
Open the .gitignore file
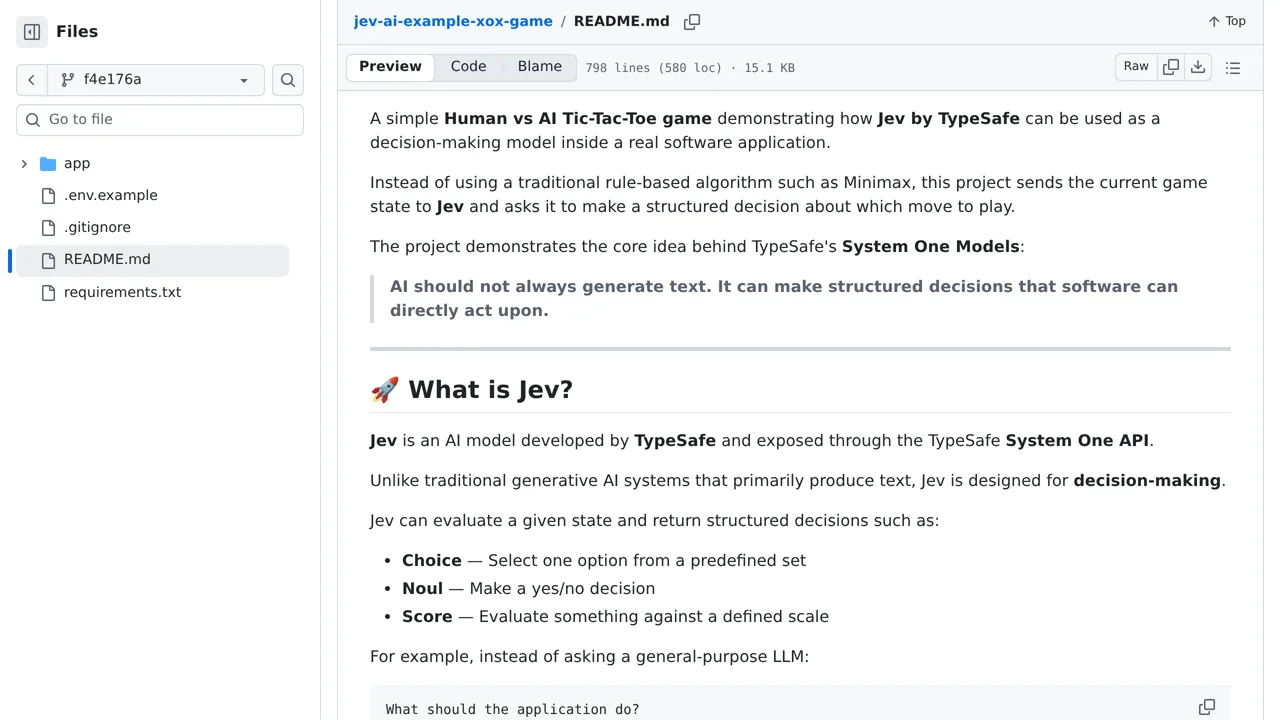97,227
